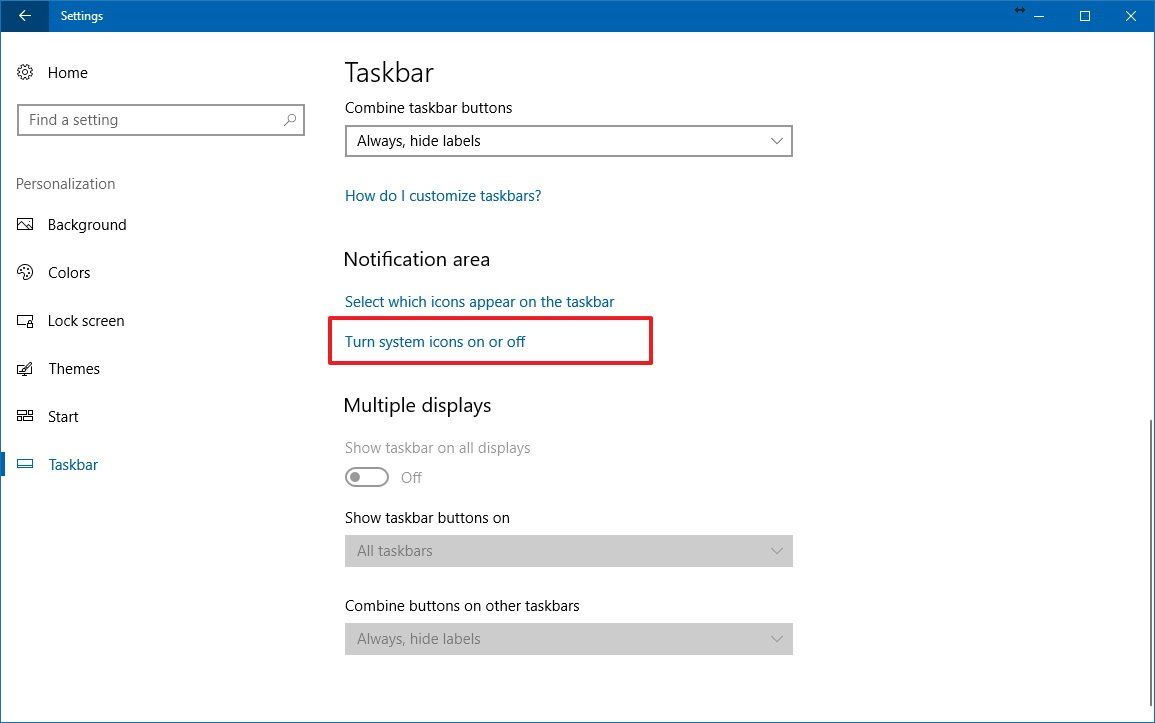Open Start settings via sidebar icon
1155x723 pixels.
(x=25, y=416)
